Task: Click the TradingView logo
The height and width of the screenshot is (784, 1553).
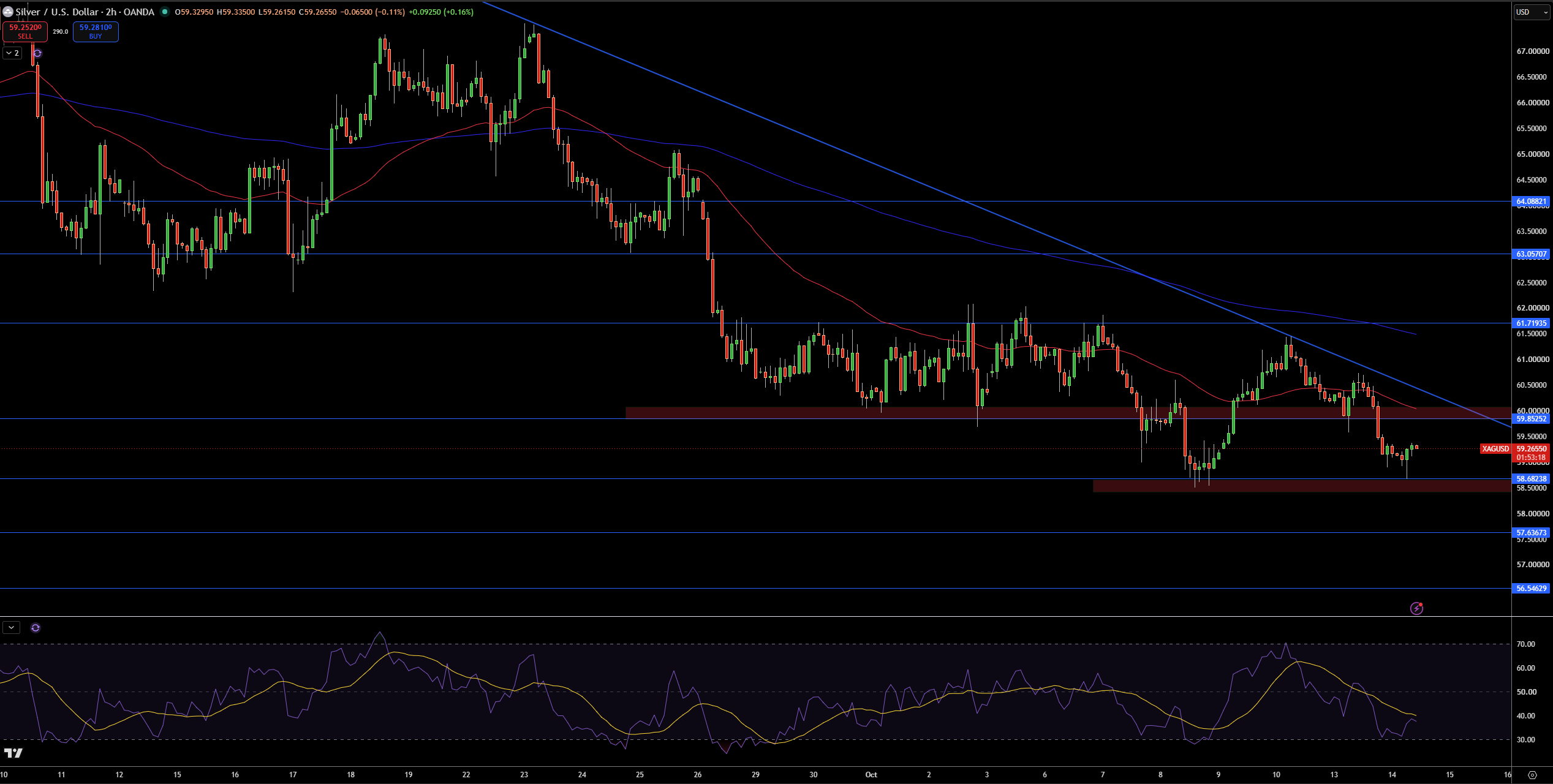Action: pos(13,753)
